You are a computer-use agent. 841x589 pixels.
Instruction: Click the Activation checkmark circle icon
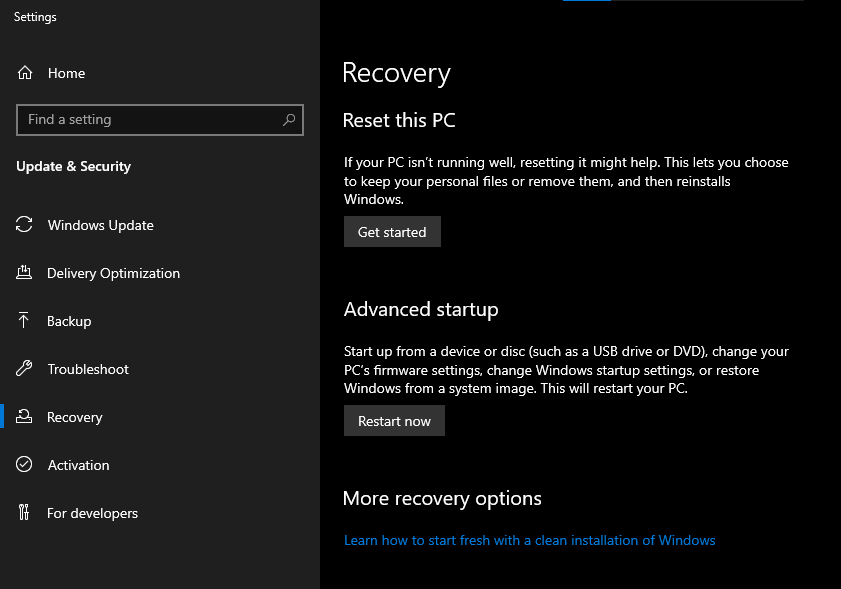pyautogui.click(x=25, y=465)
